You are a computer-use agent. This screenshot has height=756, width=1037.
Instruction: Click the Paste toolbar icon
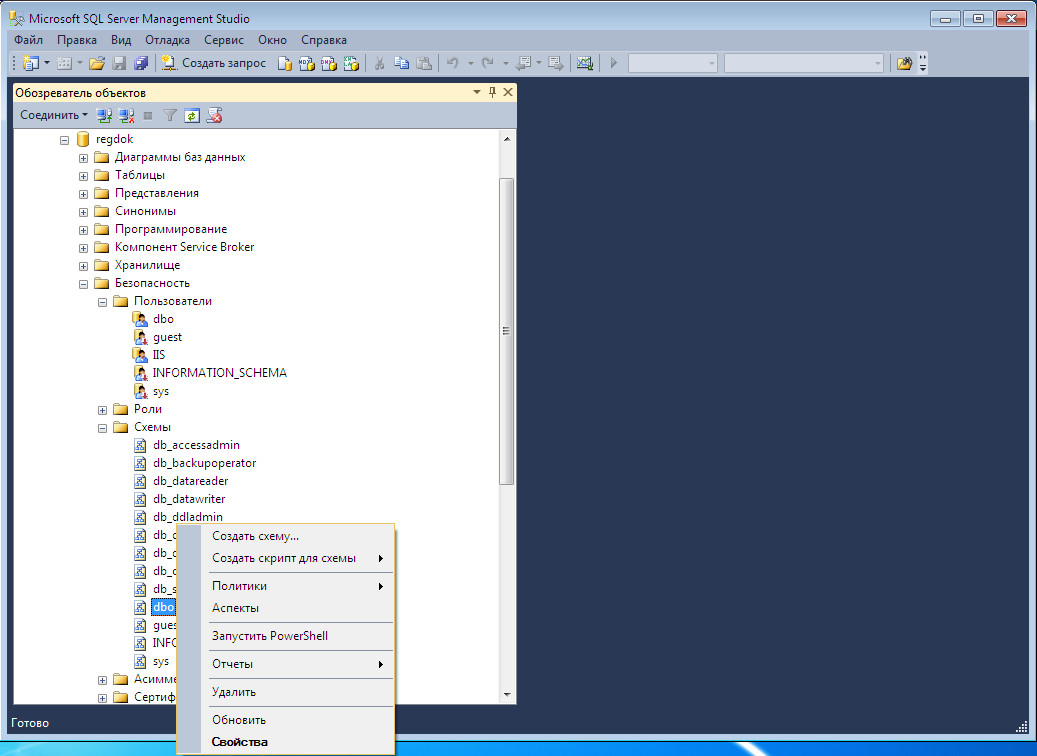424,63
